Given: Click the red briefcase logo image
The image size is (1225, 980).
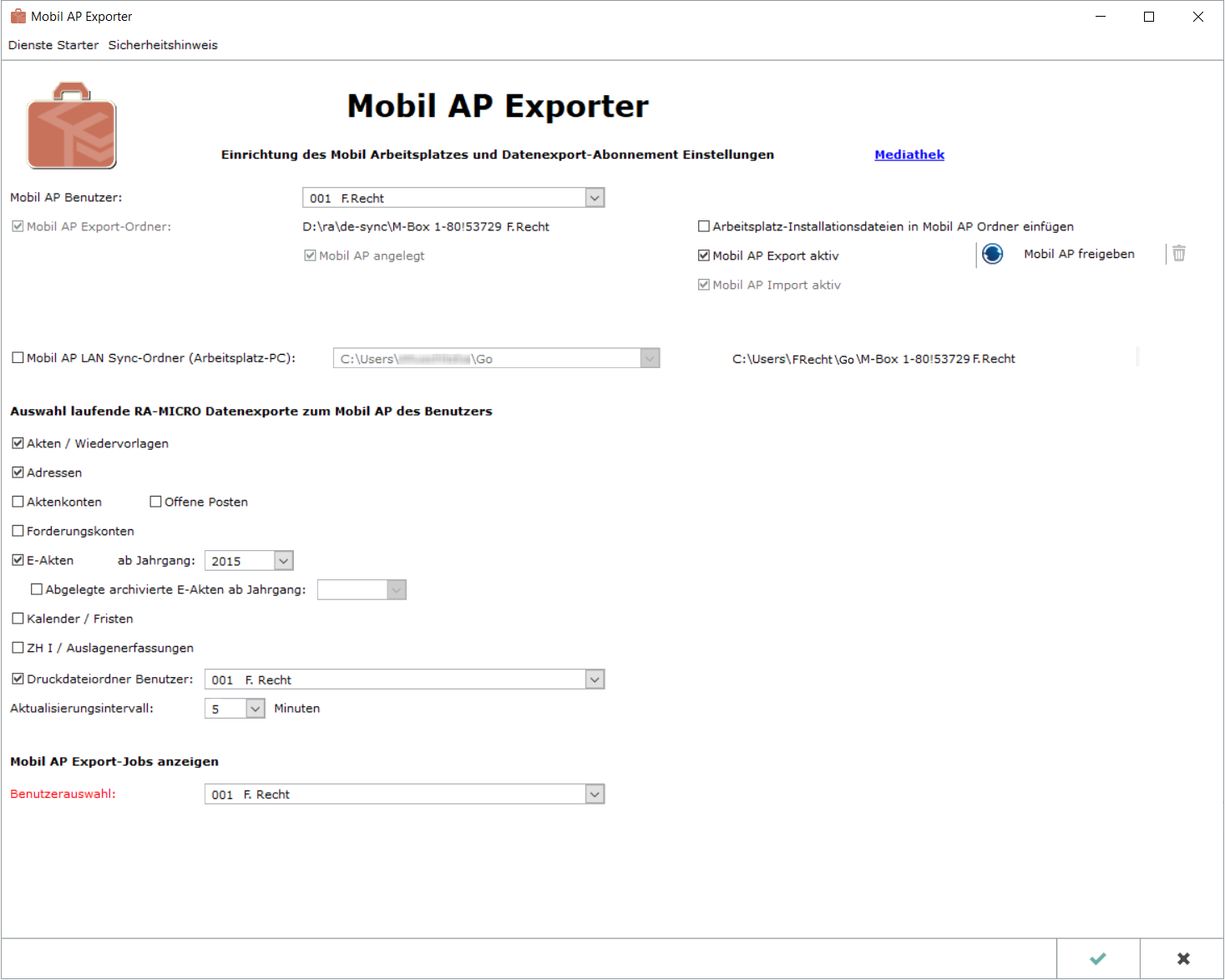Looking at the screenshot, I should pos(72,125).
